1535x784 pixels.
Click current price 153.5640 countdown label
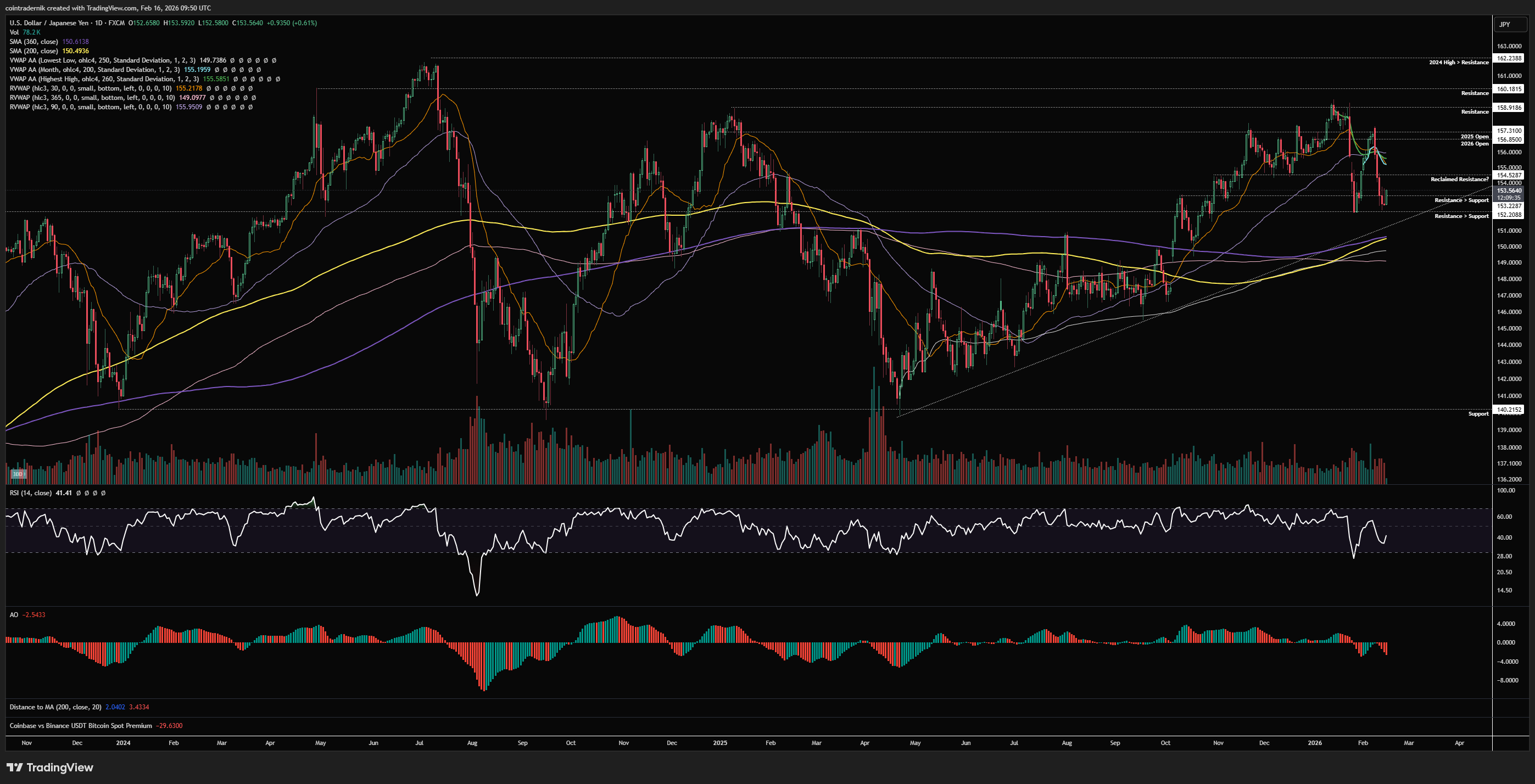(1509, 194)
